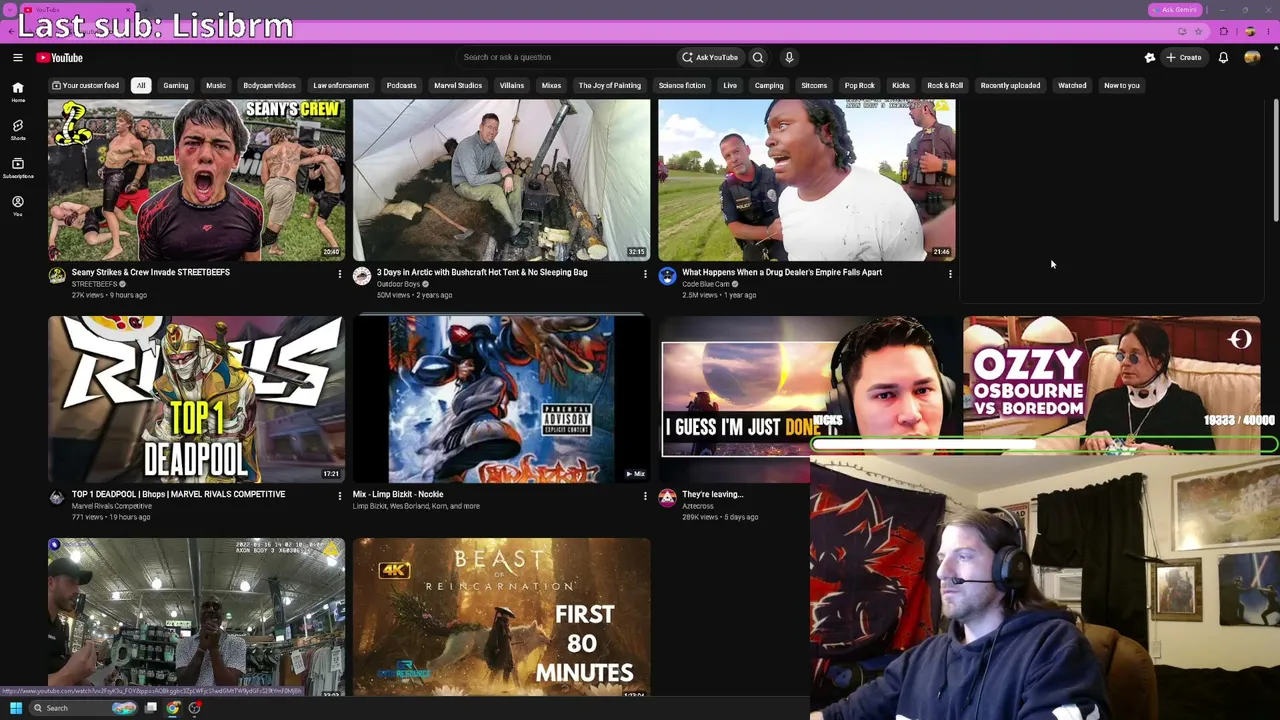
Task: Go to the YouTube logo home link
Action: click(x=60, y=58)
